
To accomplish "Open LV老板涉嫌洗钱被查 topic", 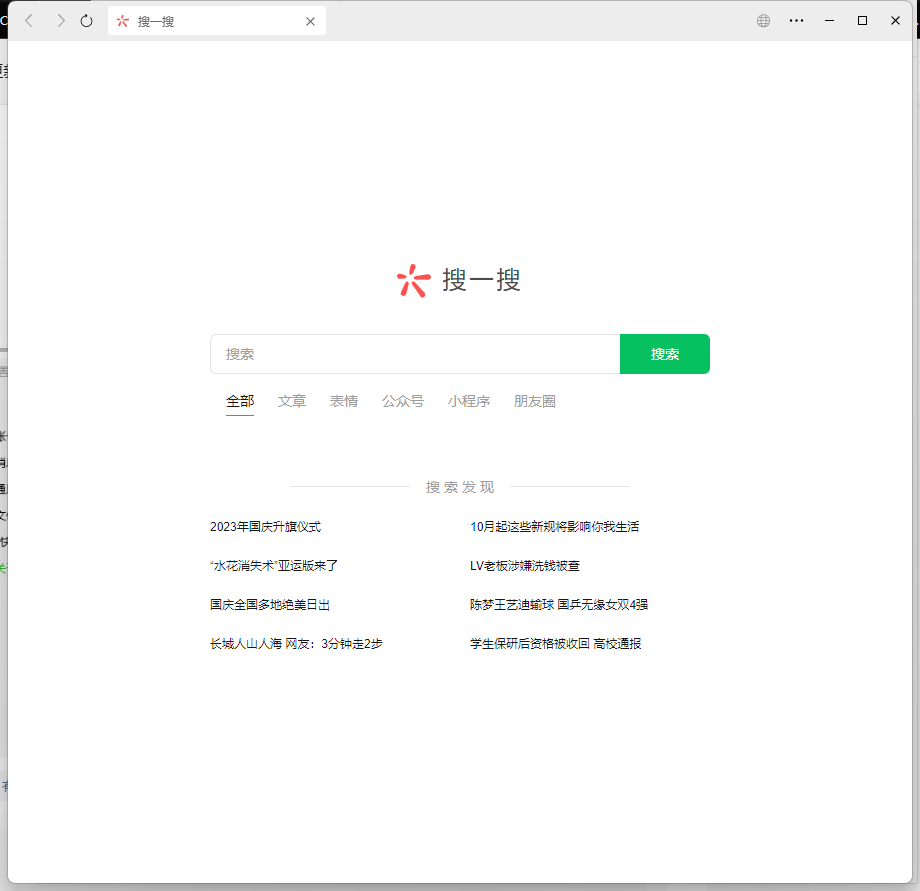I will click(x=525, y=565).
